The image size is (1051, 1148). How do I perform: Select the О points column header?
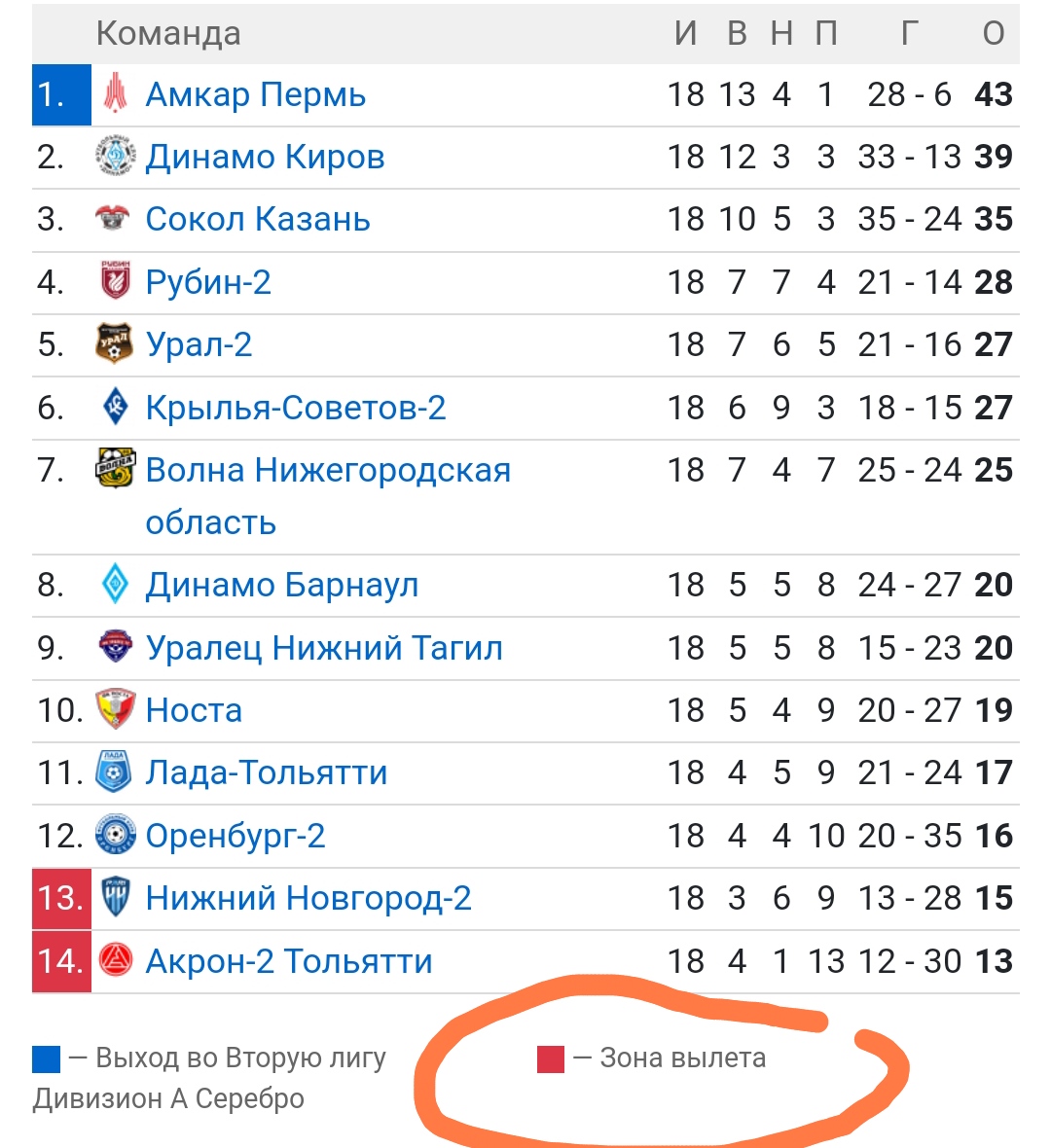[994, 34]
